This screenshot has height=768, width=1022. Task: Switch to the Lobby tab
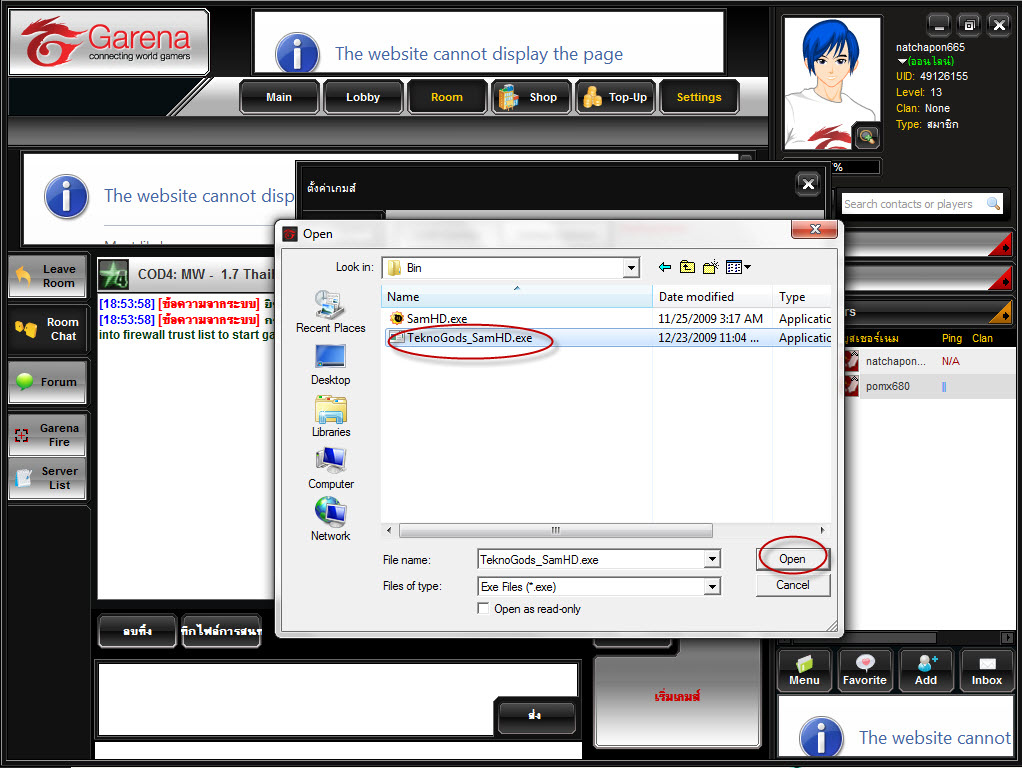coord(363,97)
